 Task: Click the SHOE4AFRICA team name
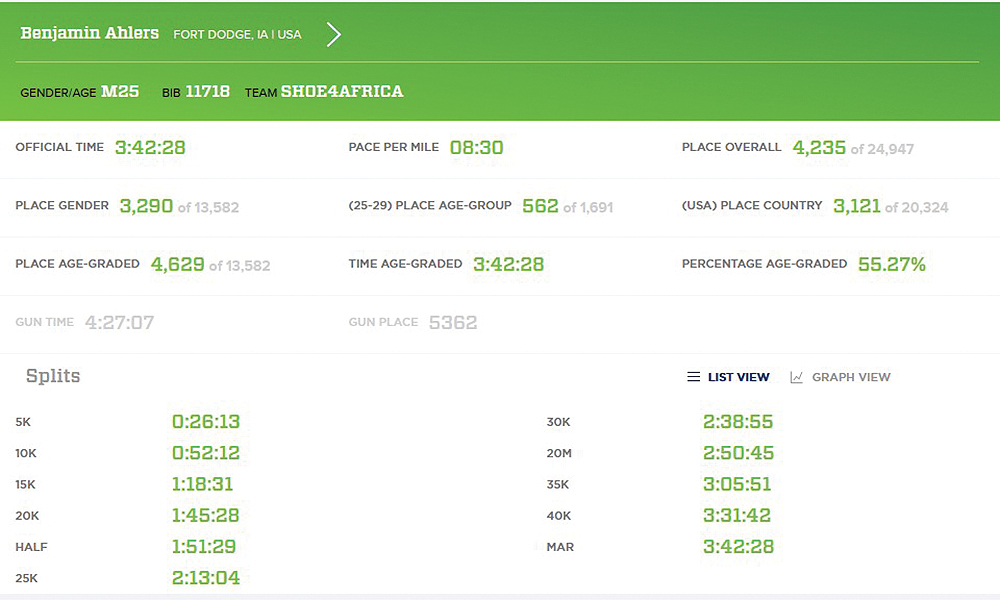(x=341, y=92)
